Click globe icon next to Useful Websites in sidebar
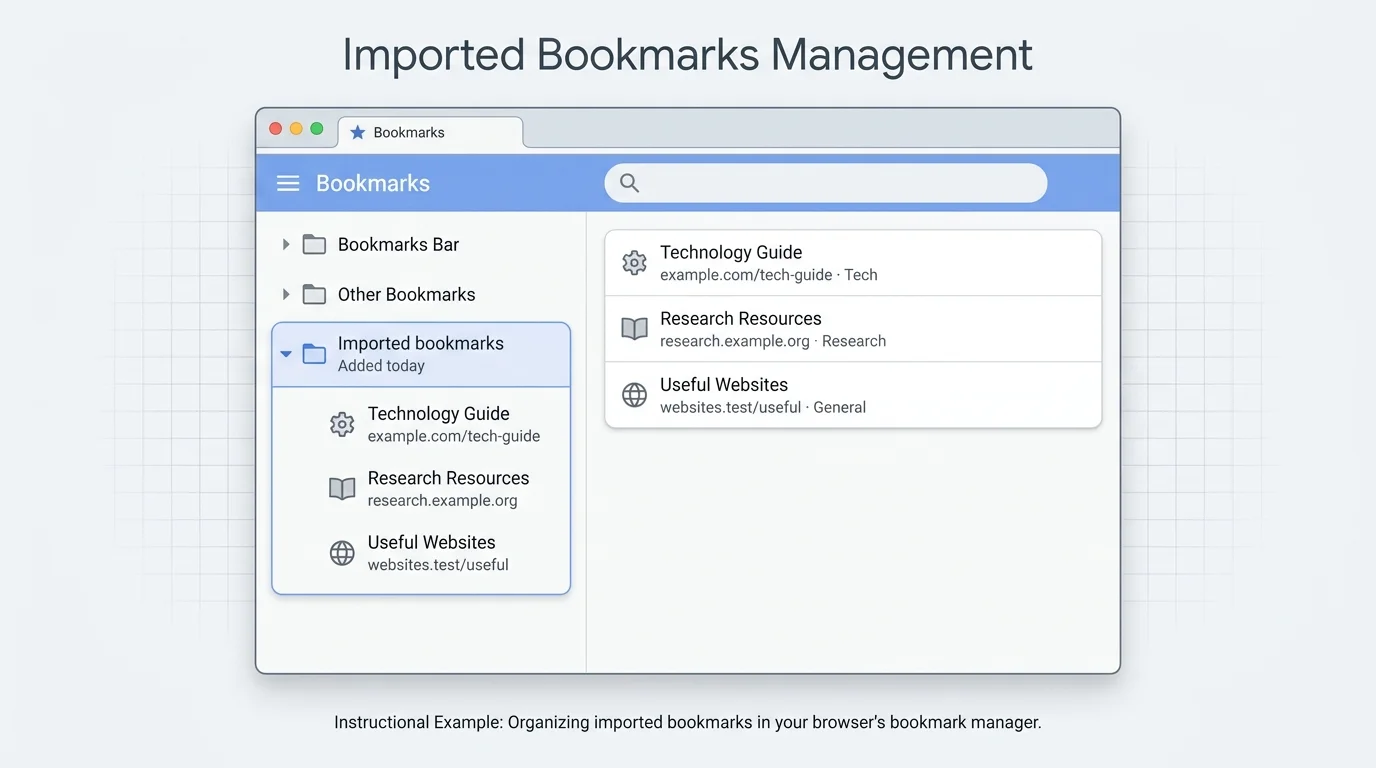Screen dimensions: 1376x768 342,553
